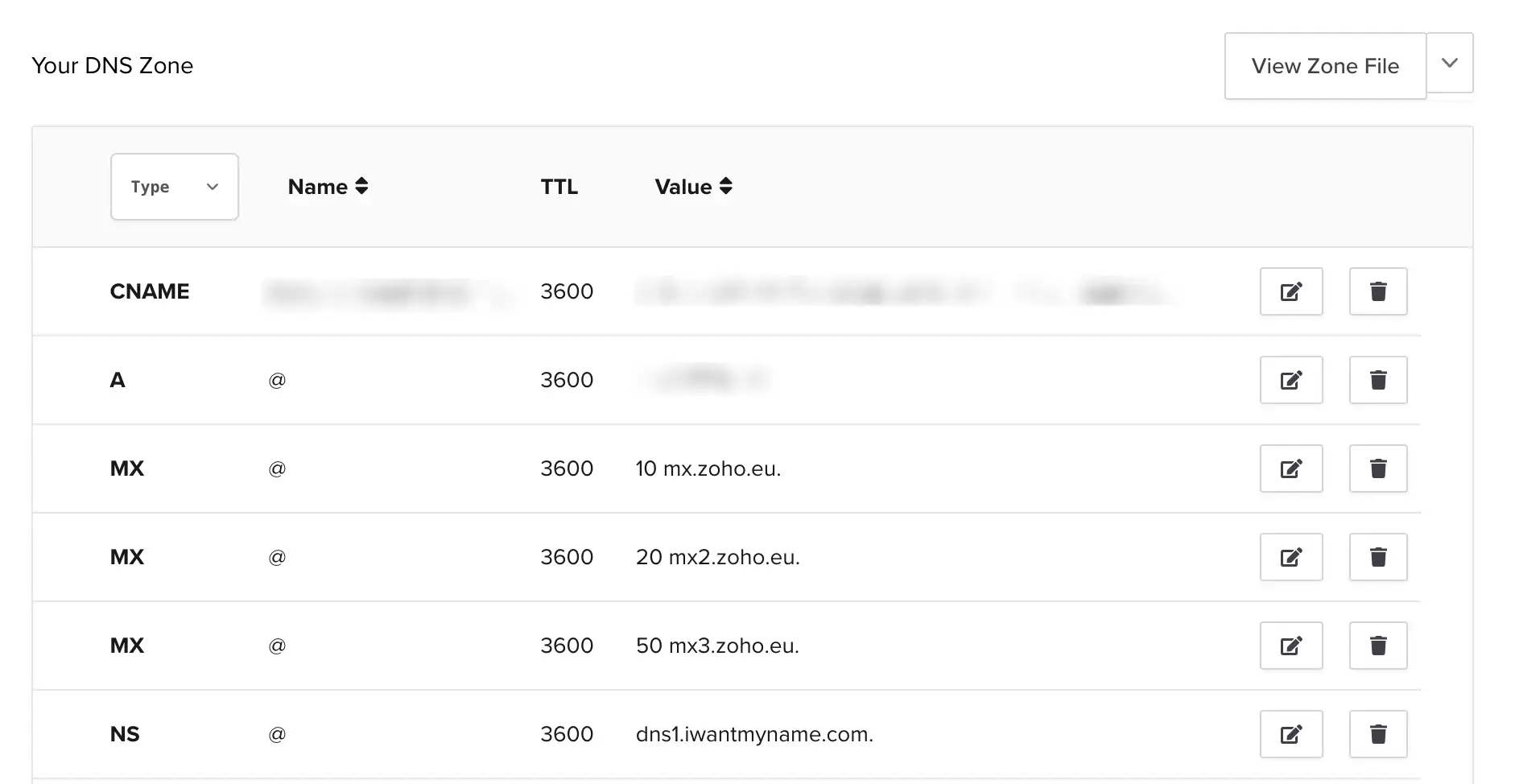Screen dimensions: 1515x784
Task: Click the TTL column header
Action: 559,187
